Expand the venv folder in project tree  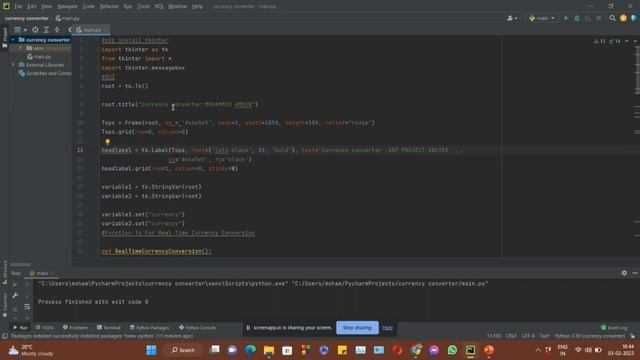(20, 48)
